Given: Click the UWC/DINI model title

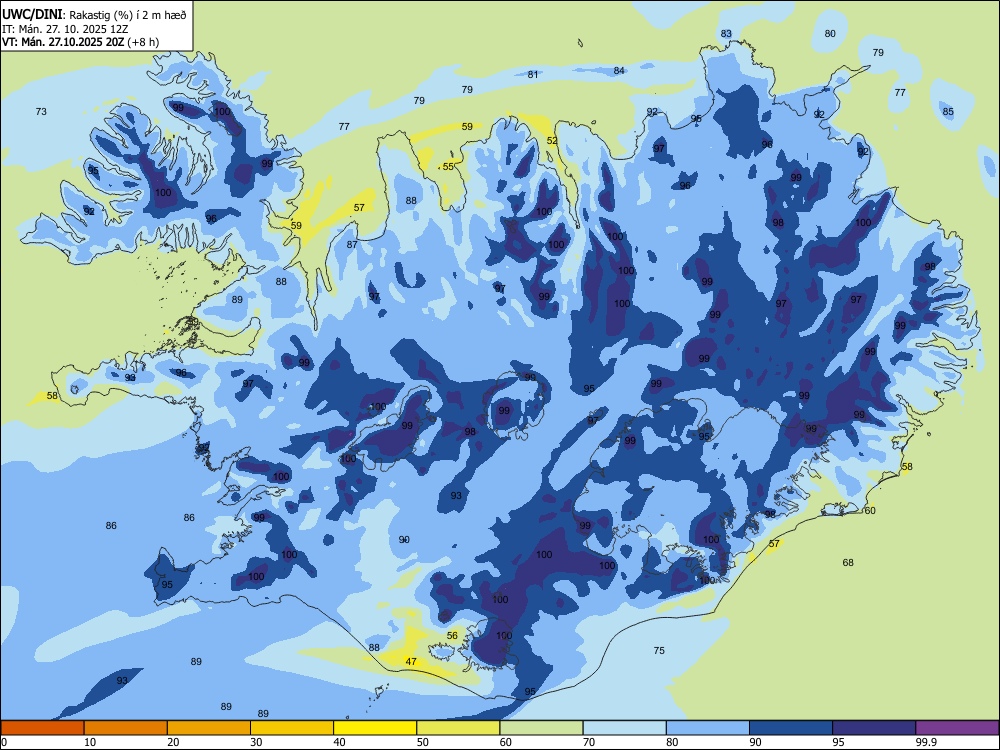Looking at the screenshot, I should [32, 14].
